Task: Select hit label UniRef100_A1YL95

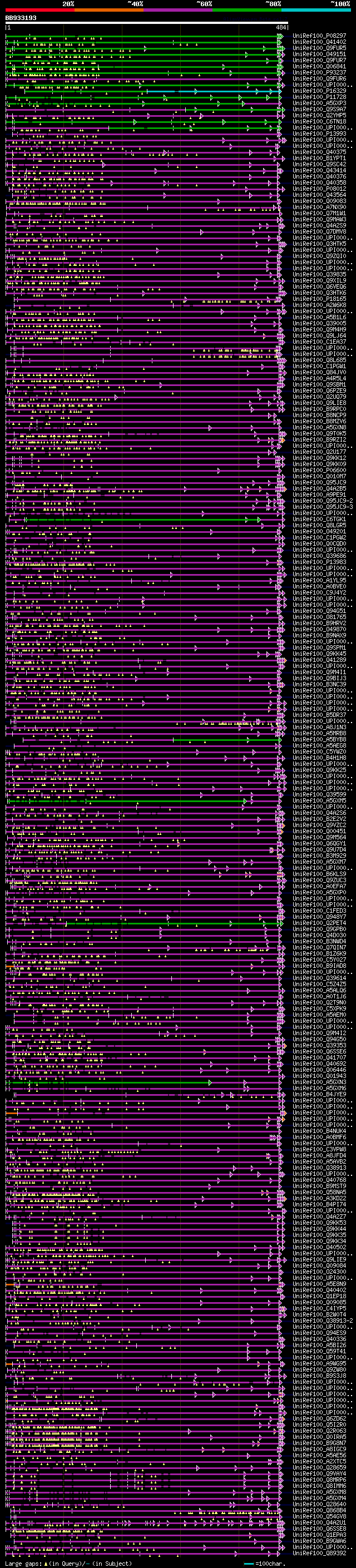Action: [319, 580]
